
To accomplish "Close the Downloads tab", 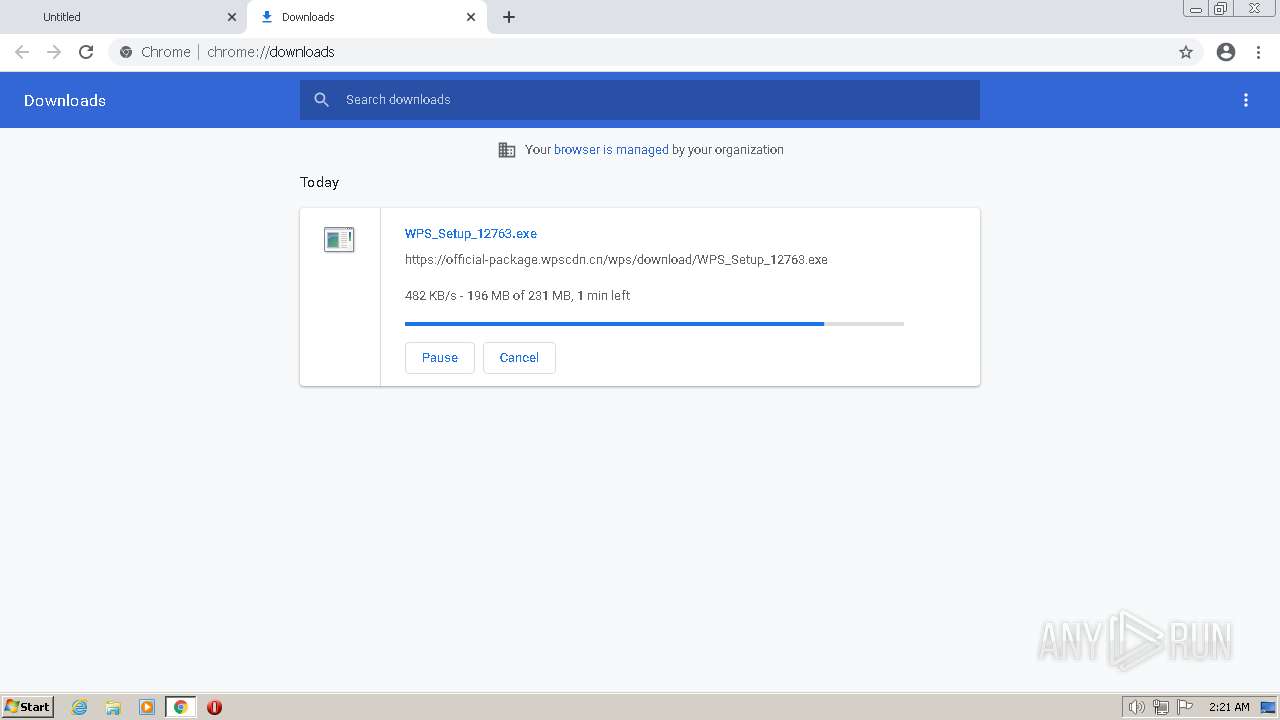I will tap(471, 17).
